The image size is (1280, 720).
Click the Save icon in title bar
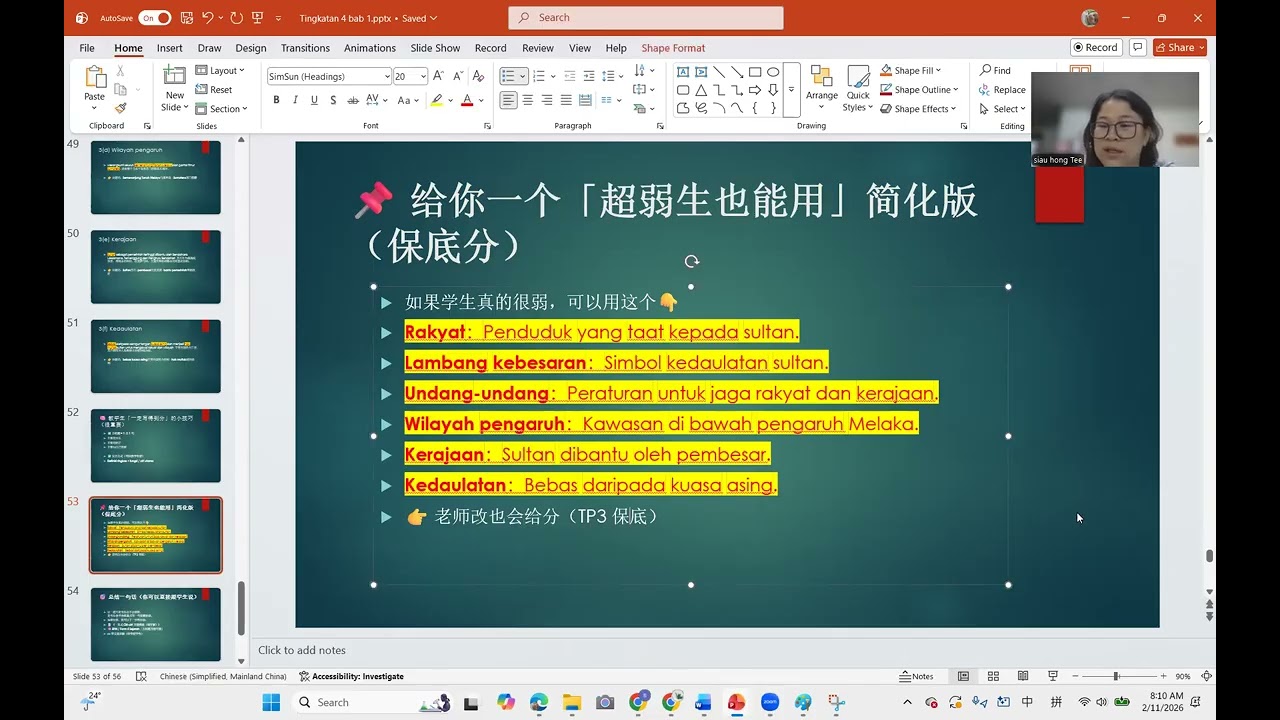[x=185, y=18]
